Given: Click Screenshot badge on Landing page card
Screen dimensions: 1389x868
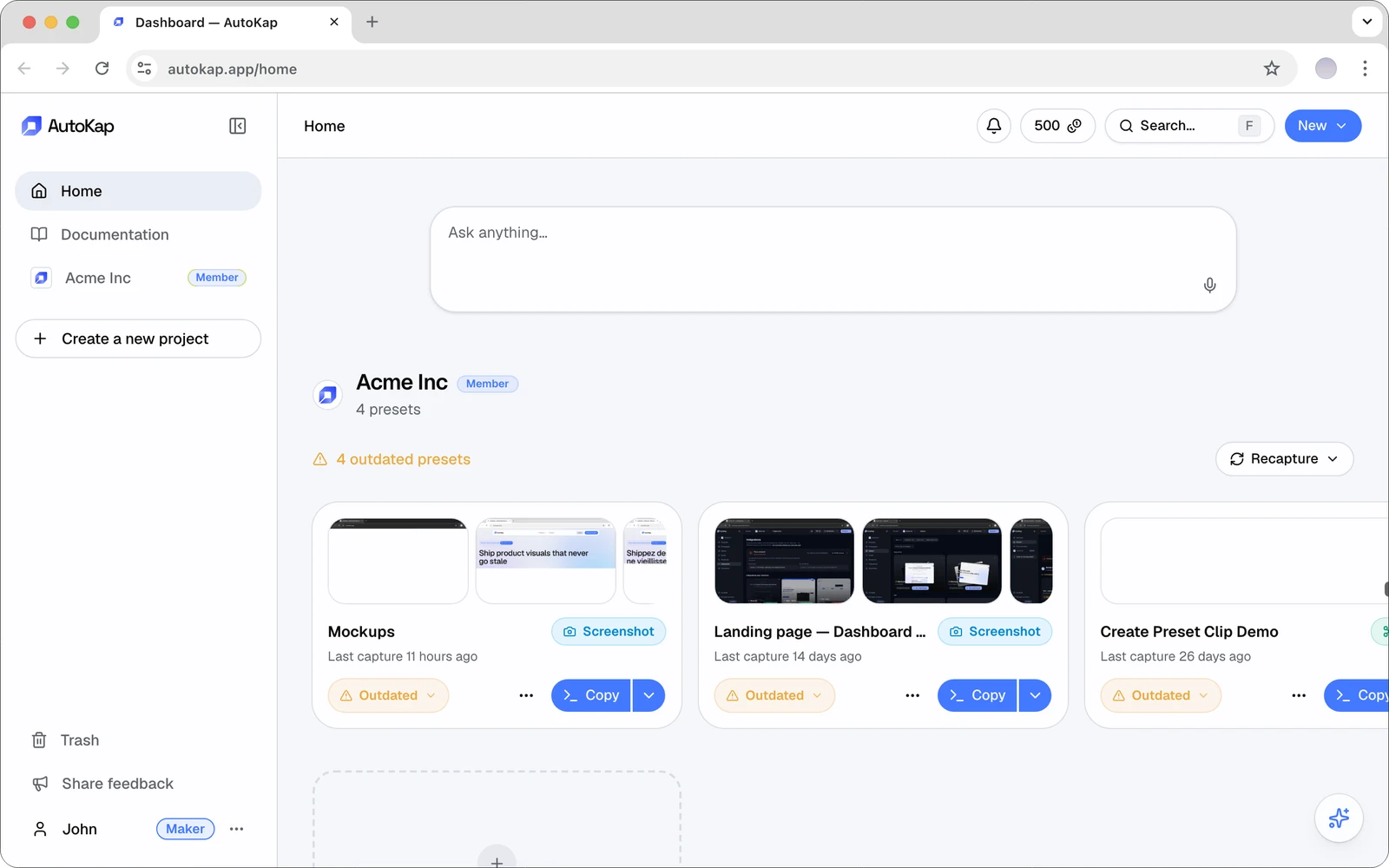Looking at the screenshot, I should click(x=995, y=632).
